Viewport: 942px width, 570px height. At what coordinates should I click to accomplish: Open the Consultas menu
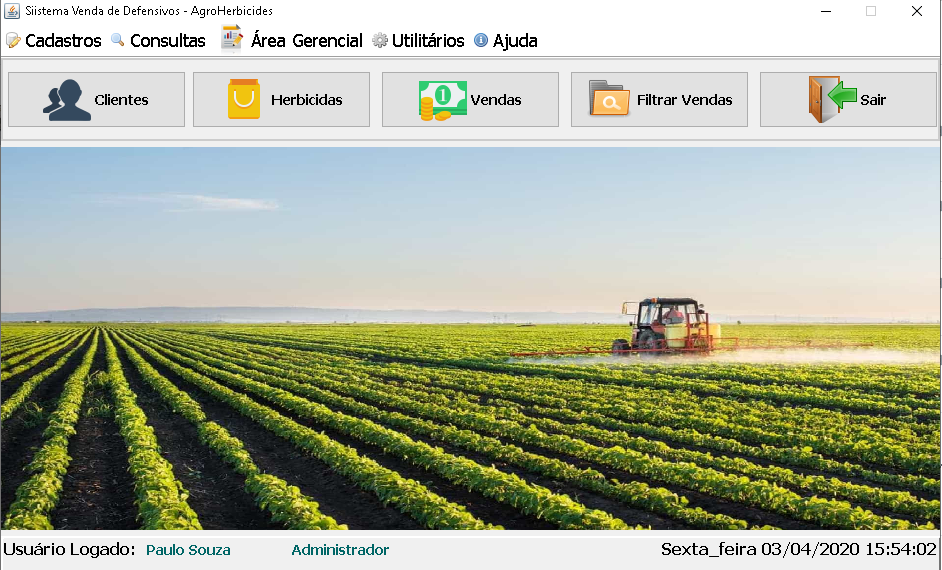(x=159, y=40)
